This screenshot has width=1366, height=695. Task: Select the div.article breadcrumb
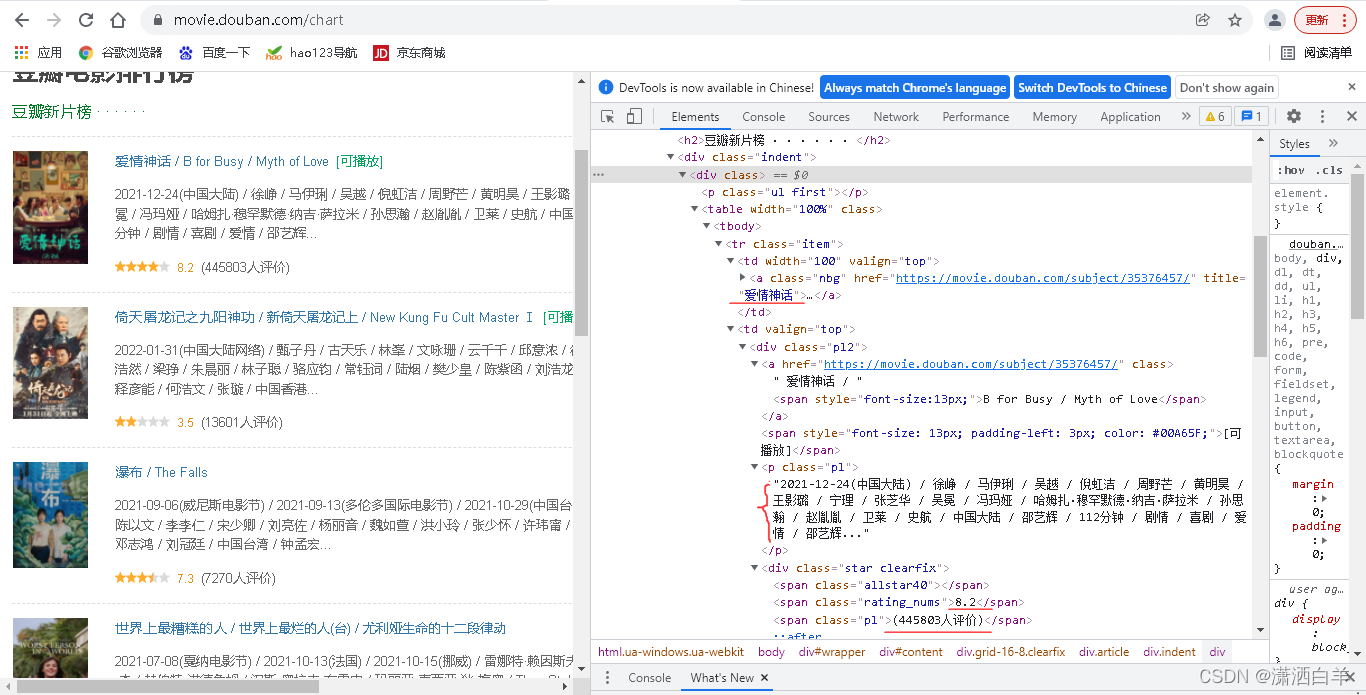pos(1104,652)
